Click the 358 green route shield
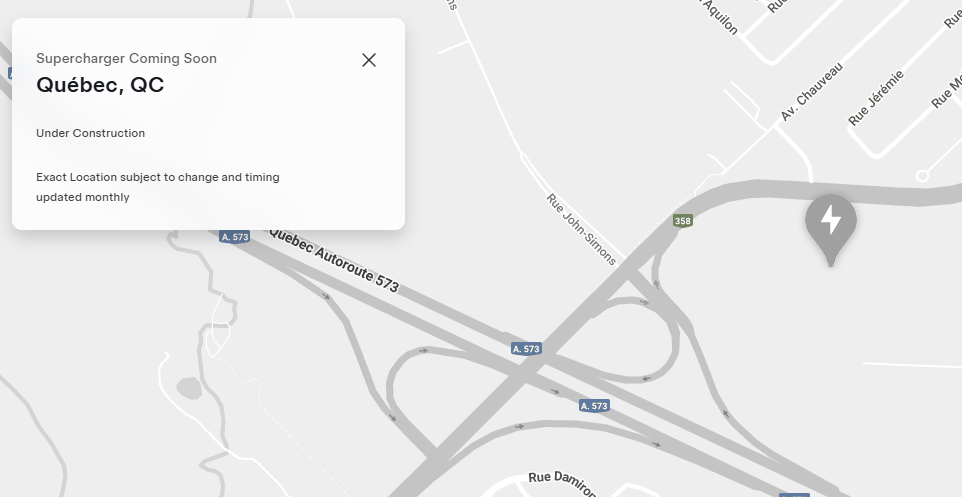The width and height of the screenshot is (962, 497). coord(683,221)
